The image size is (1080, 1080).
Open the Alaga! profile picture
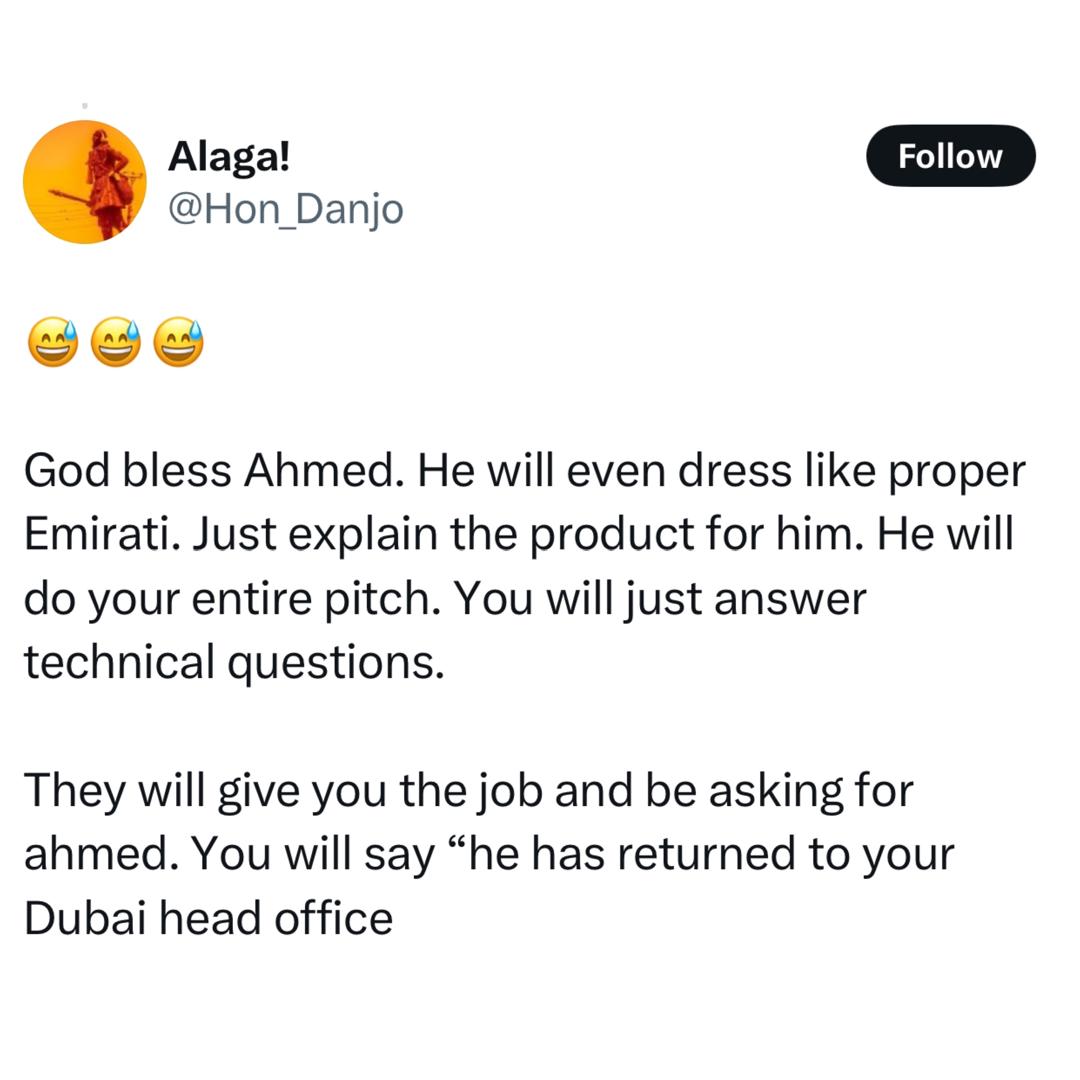coord(85,182)
